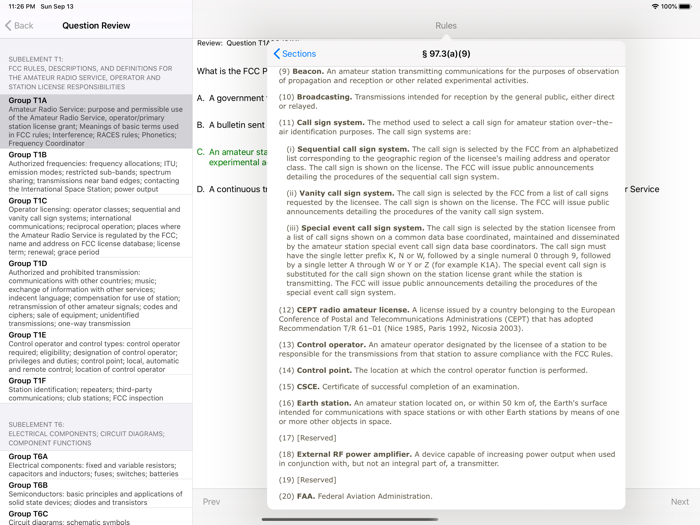
Task: Click the Question Review title
Action: click(x=96, y=26)
